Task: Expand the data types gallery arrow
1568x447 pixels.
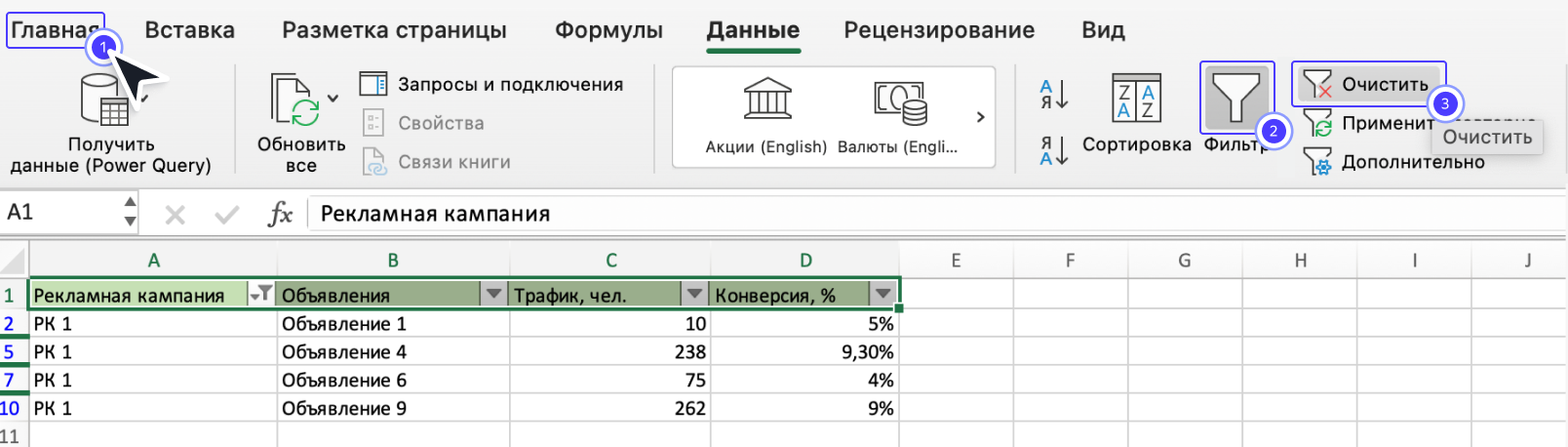Action: [980, 117]
